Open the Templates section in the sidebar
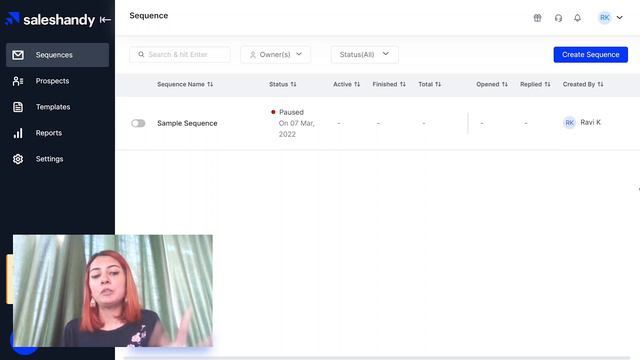 (x=53, y=107)
